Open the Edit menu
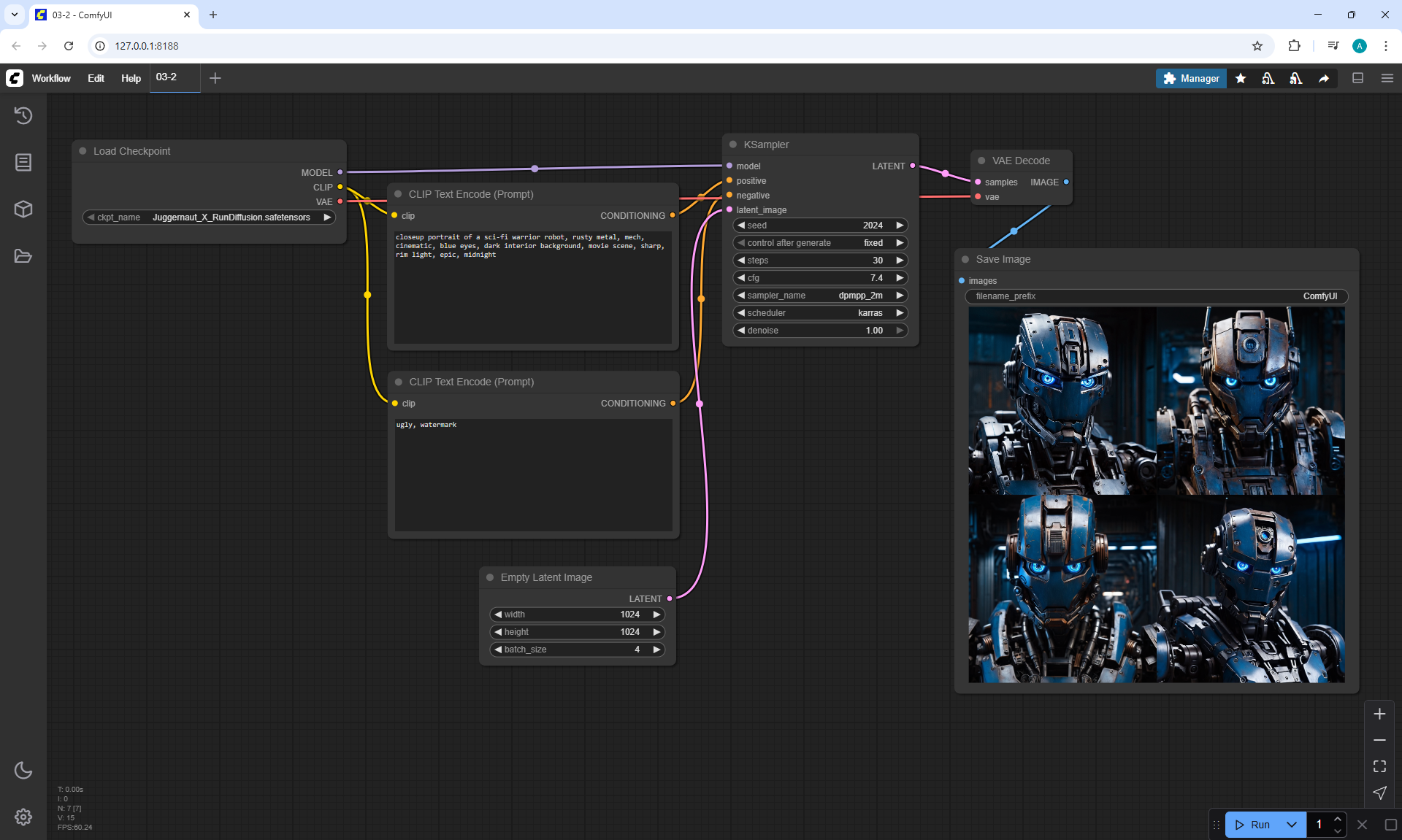1402x840 pixels. click(x=96, y=78)
